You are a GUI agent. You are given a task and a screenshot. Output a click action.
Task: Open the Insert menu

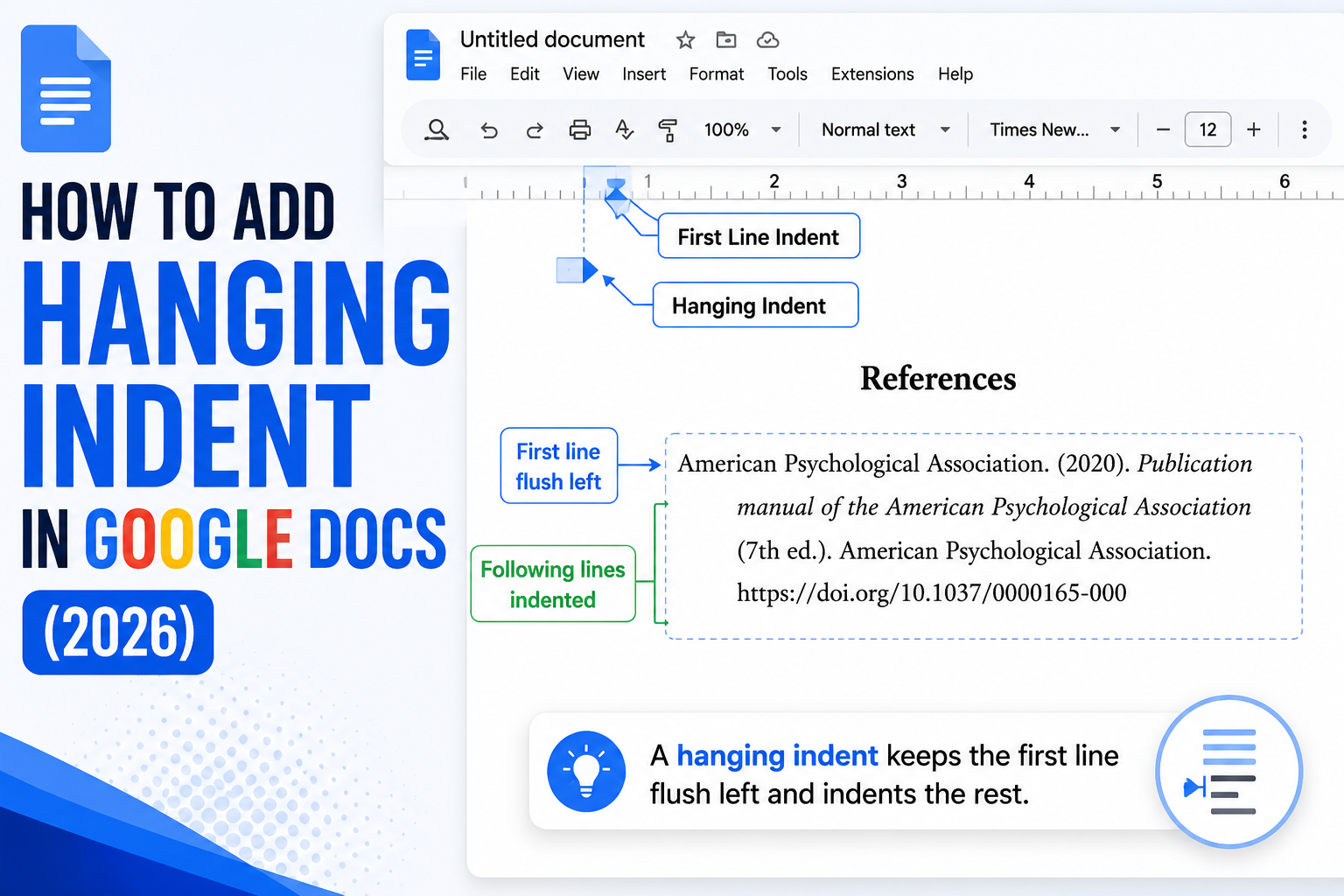pos(644,74)
